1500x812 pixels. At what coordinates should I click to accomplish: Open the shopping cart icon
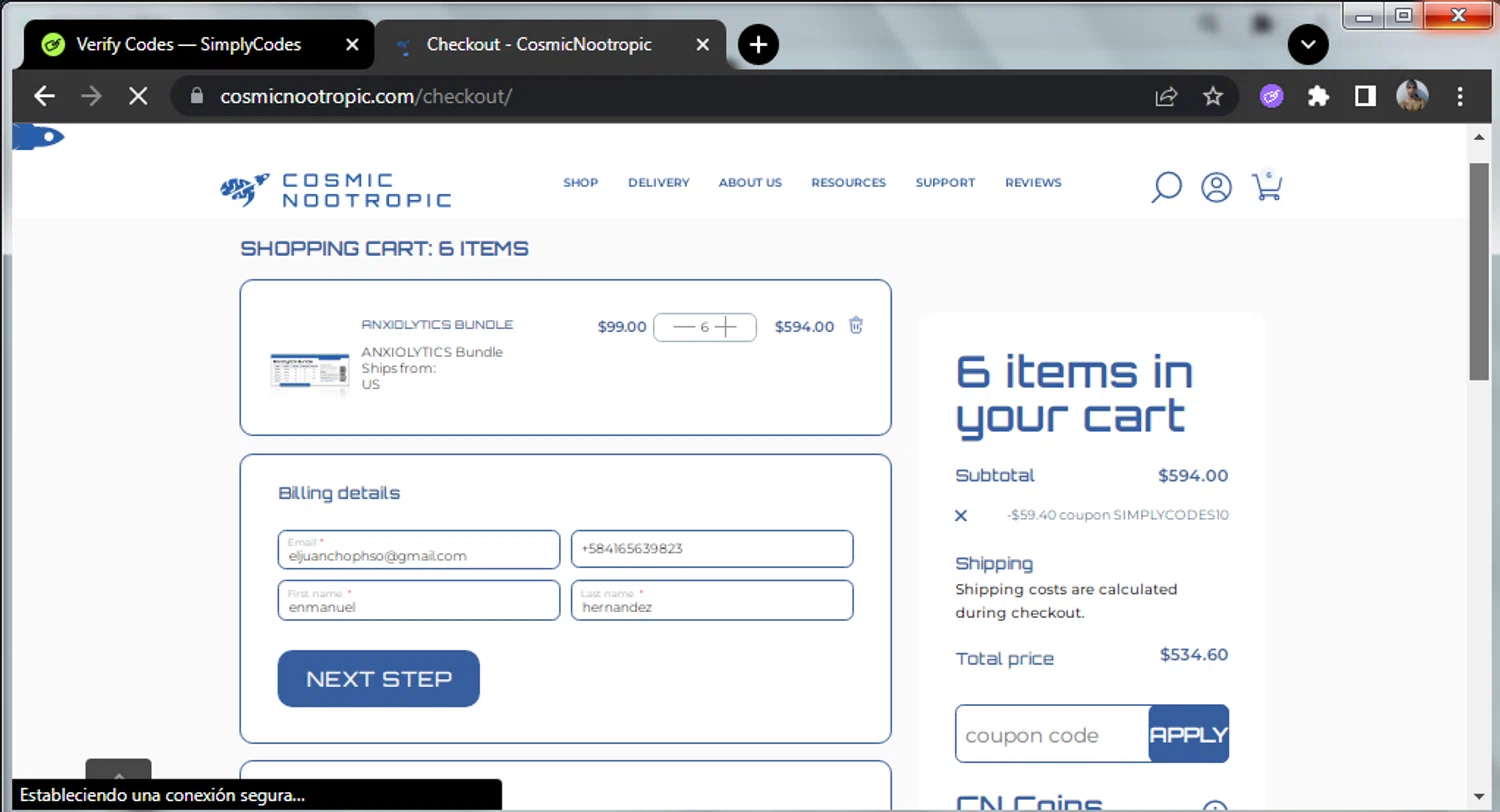click(1267, 186)
